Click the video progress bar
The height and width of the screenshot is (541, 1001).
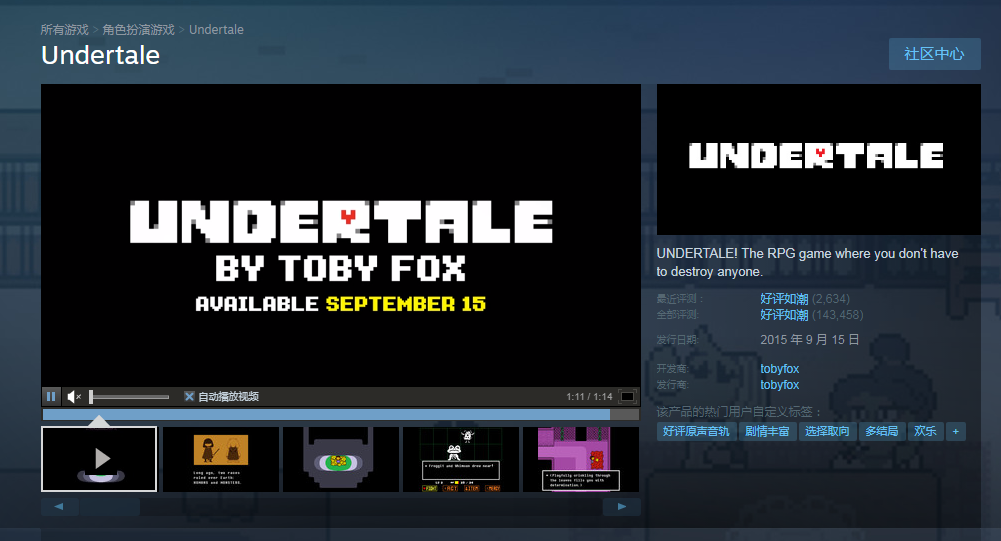click(341, 415)
